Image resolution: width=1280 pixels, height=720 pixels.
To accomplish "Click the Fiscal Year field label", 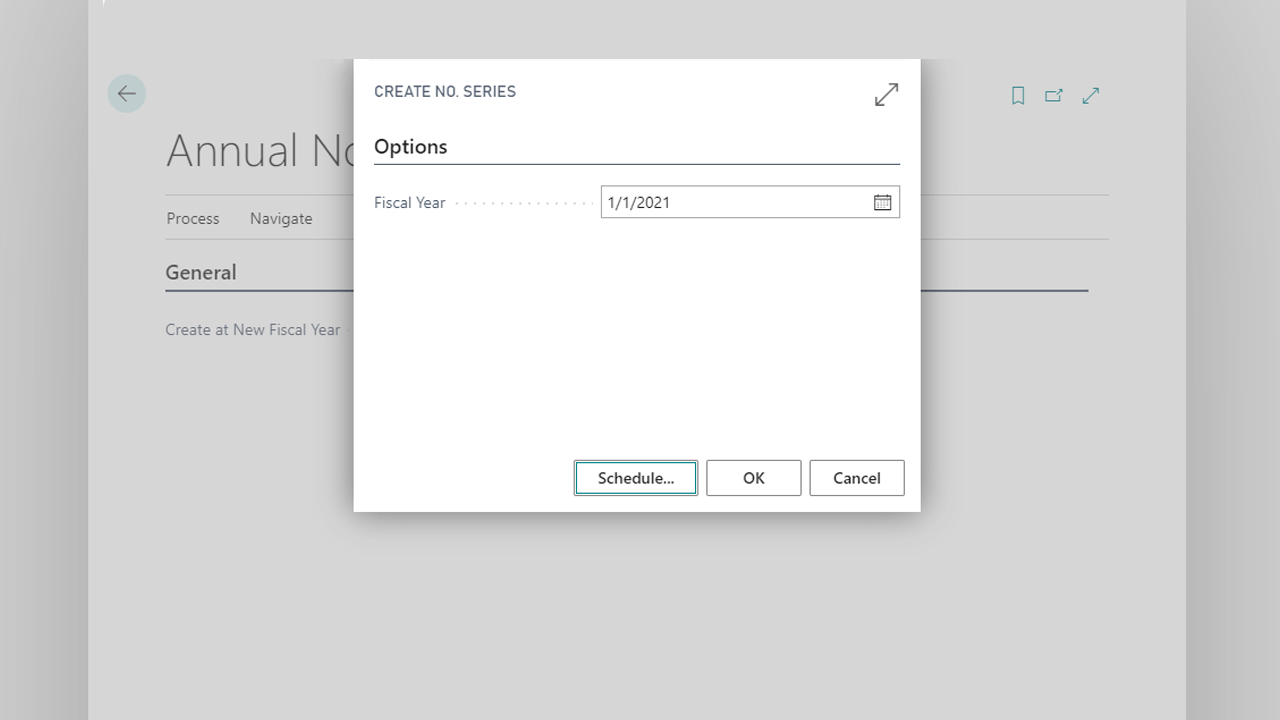I will [x=410, y=203].
